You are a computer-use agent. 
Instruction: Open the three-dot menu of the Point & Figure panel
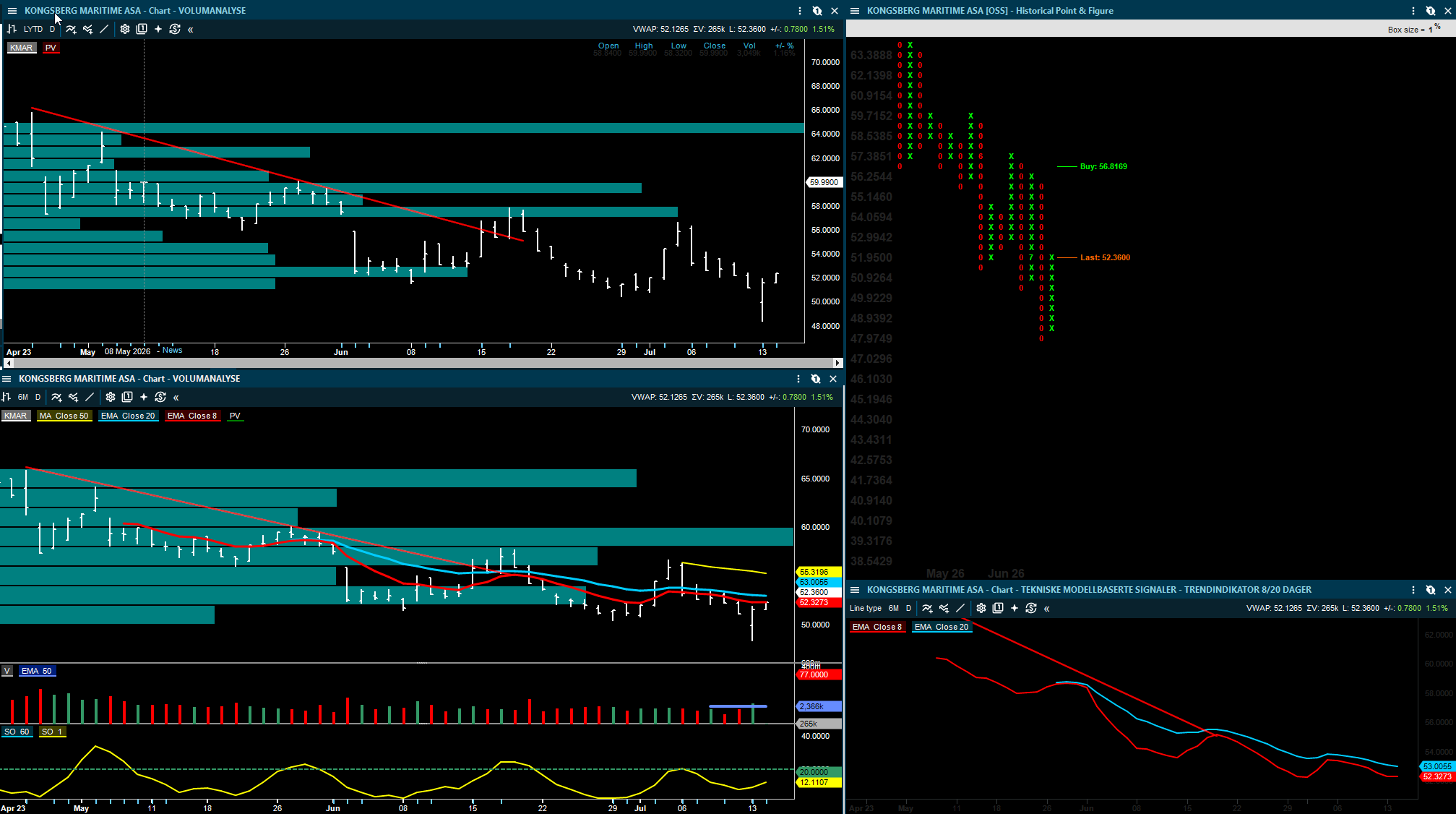[x=1413, y=11]
